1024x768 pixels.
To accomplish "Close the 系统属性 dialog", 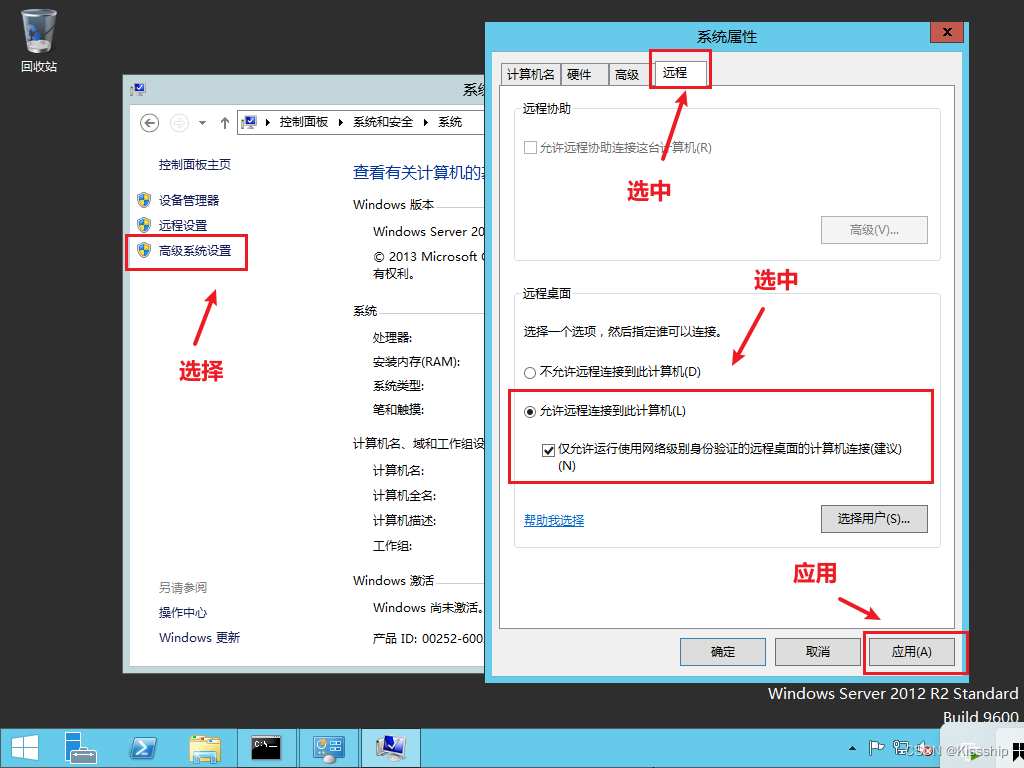I will (x=947, y=32).
